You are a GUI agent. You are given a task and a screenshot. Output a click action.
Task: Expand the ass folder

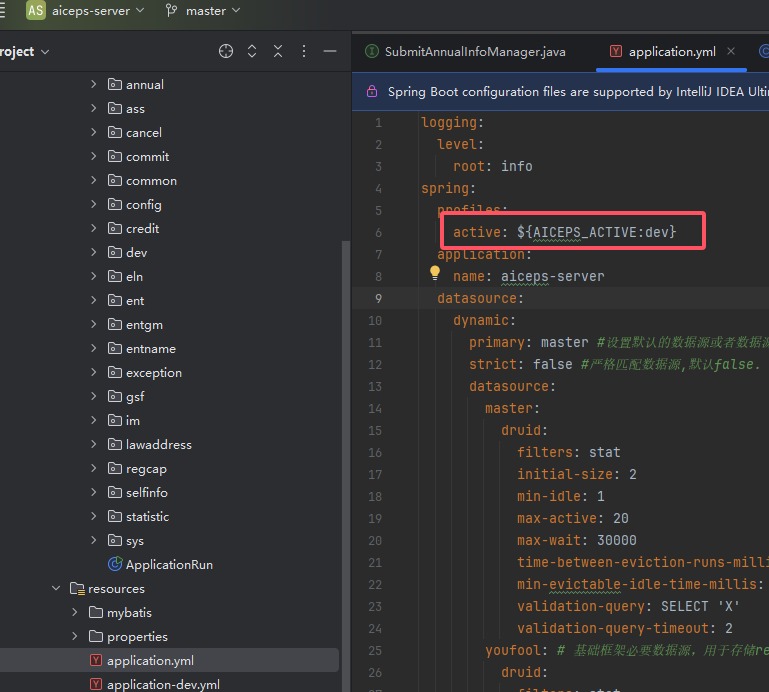(94, 108)
